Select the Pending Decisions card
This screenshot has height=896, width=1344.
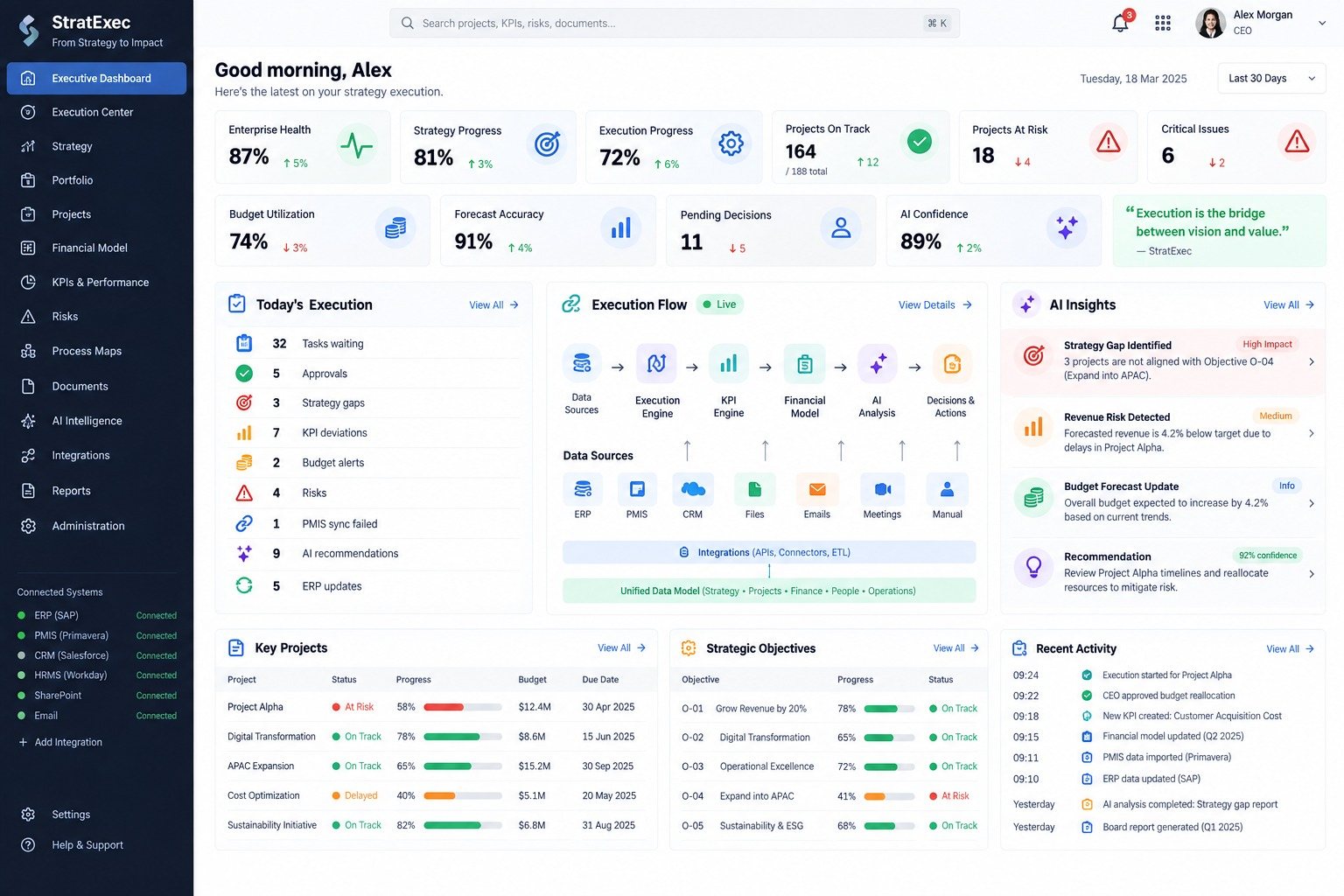pos(771,231)
